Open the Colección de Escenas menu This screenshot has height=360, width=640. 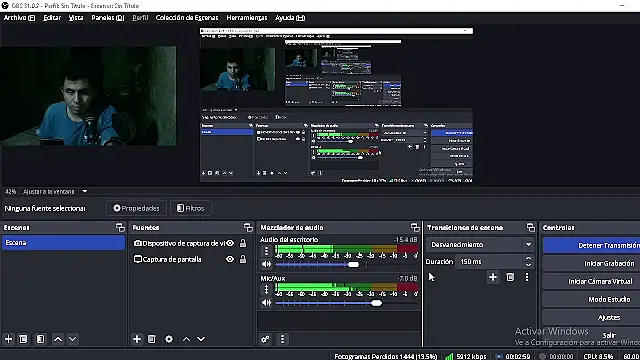coord(187,18)
